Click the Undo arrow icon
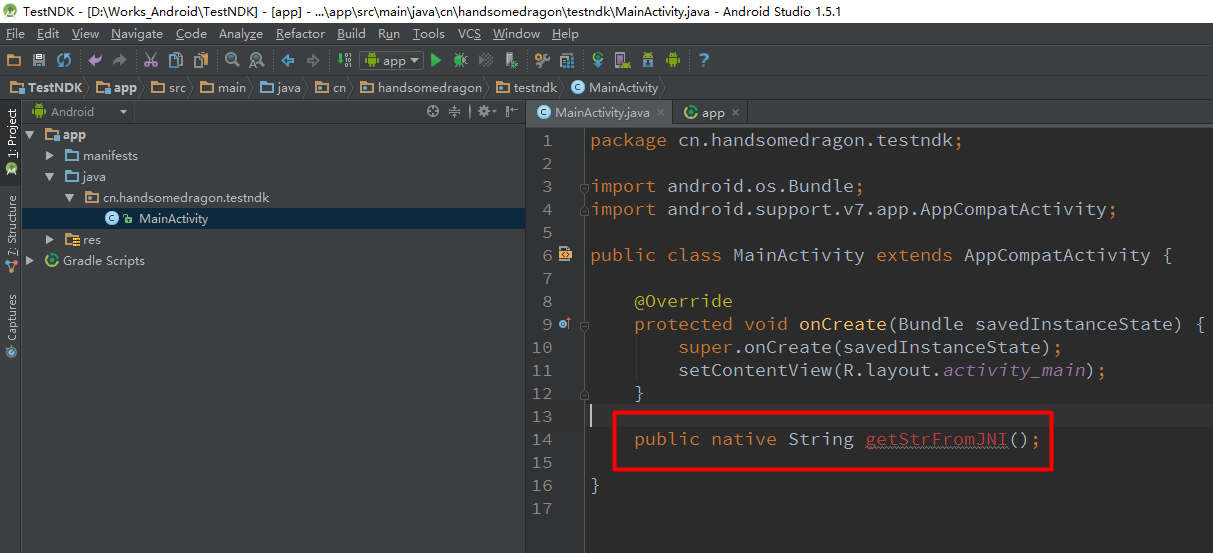This screenshot has height=553, width=1213. [95, 61]
